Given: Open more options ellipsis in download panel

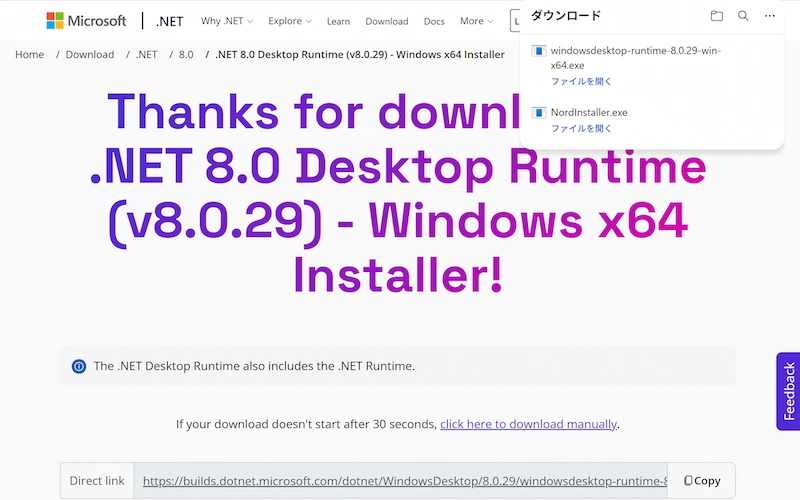Looking at the screenshot, I should coord(770,16).
